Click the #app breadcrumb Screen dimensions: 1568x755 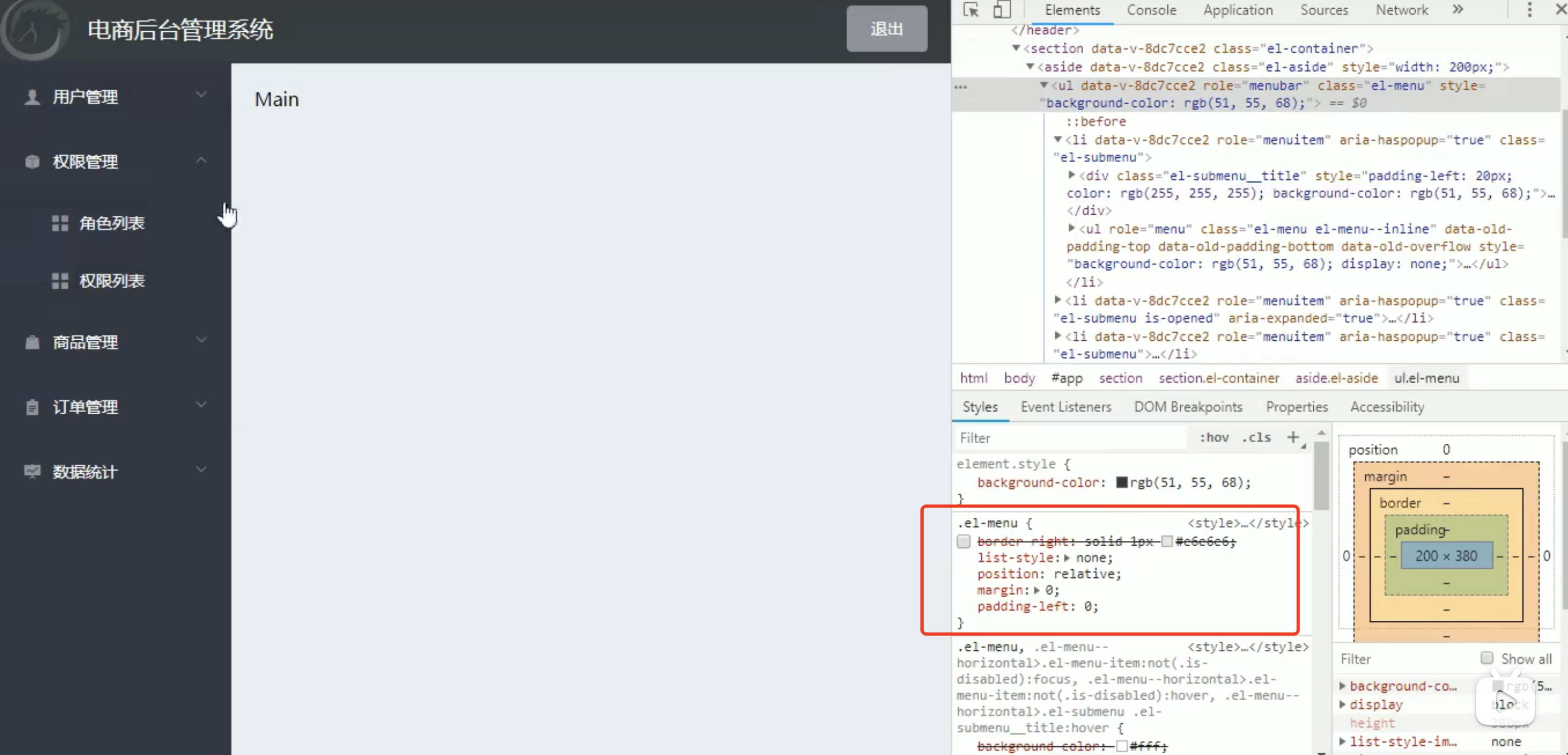pos(1067,378)
